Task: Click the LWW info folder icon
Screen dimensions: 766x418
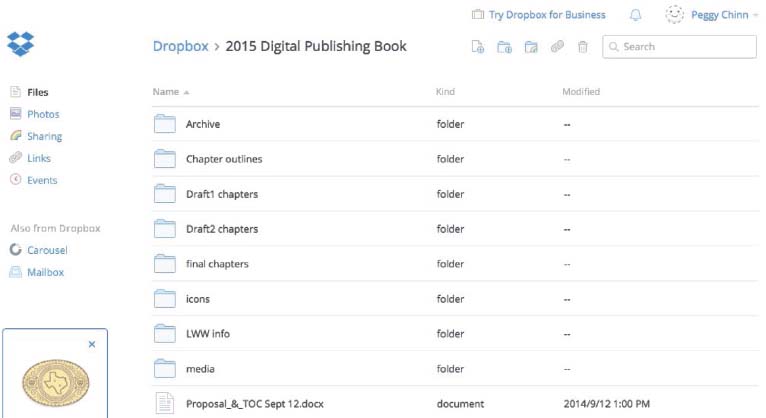Action: [165, 334]
